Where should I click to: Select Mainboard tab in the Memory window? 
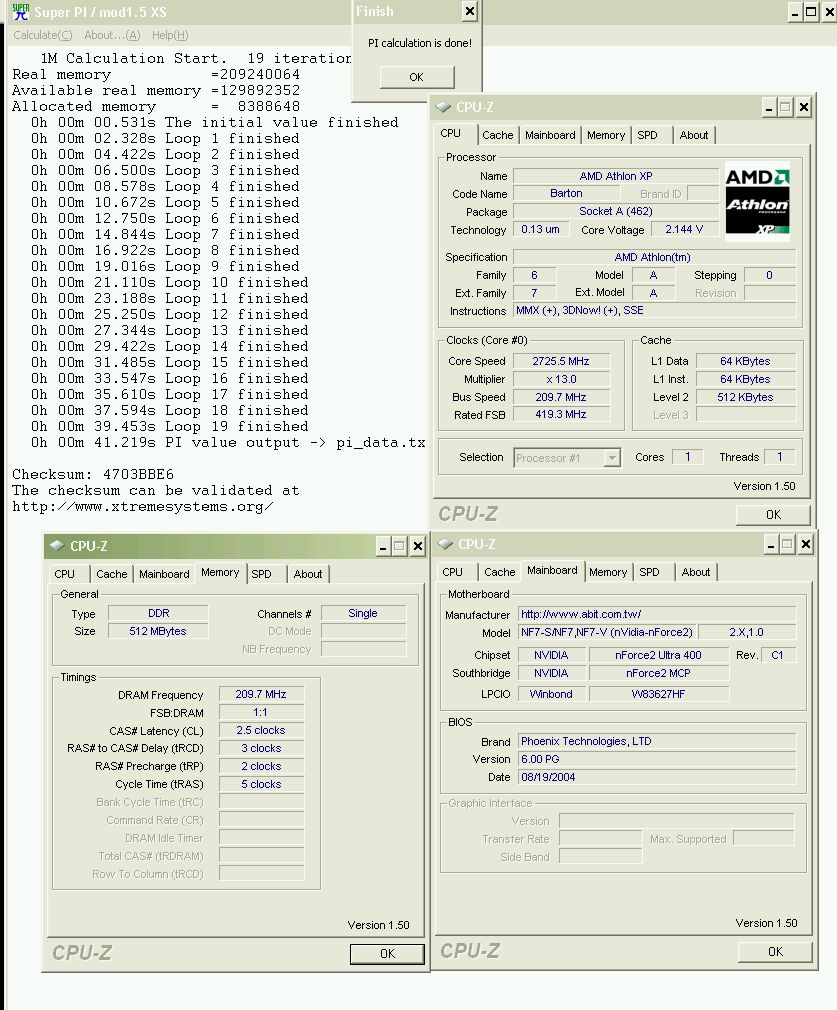[164, 574]
